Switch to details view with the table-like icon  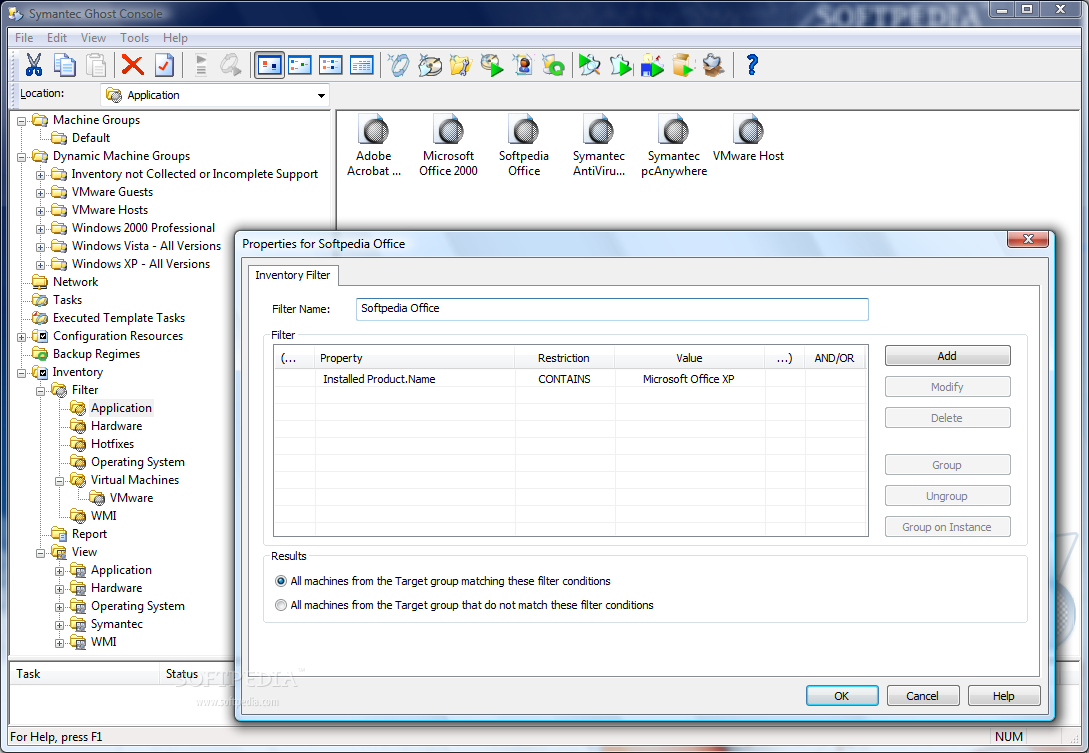[362, 65]
